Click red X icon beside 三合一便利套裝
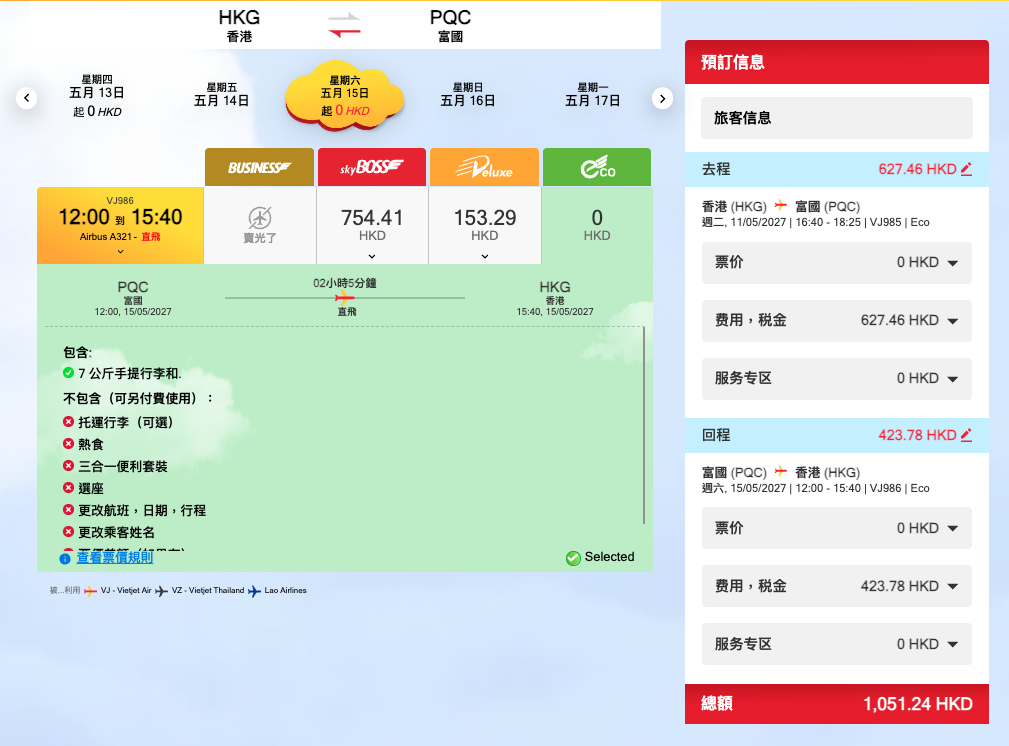Image resolution: width=1009 pixels, height=746 pixels. point(68,465)
